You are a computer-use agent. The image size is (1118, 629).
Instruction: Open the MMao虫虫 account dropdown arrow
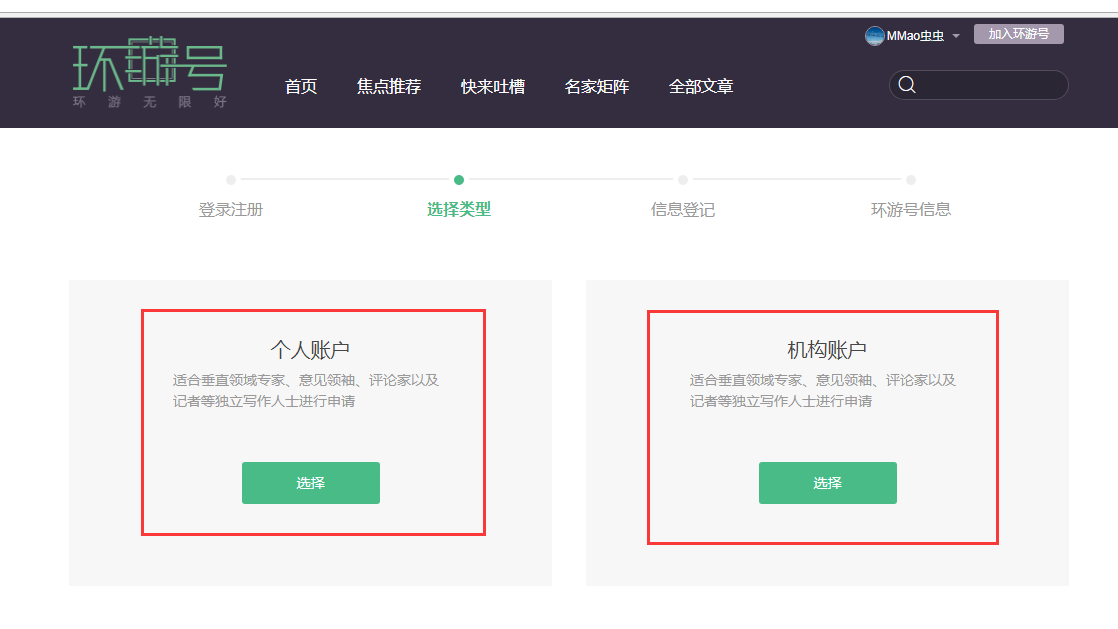tap(956, 36)
